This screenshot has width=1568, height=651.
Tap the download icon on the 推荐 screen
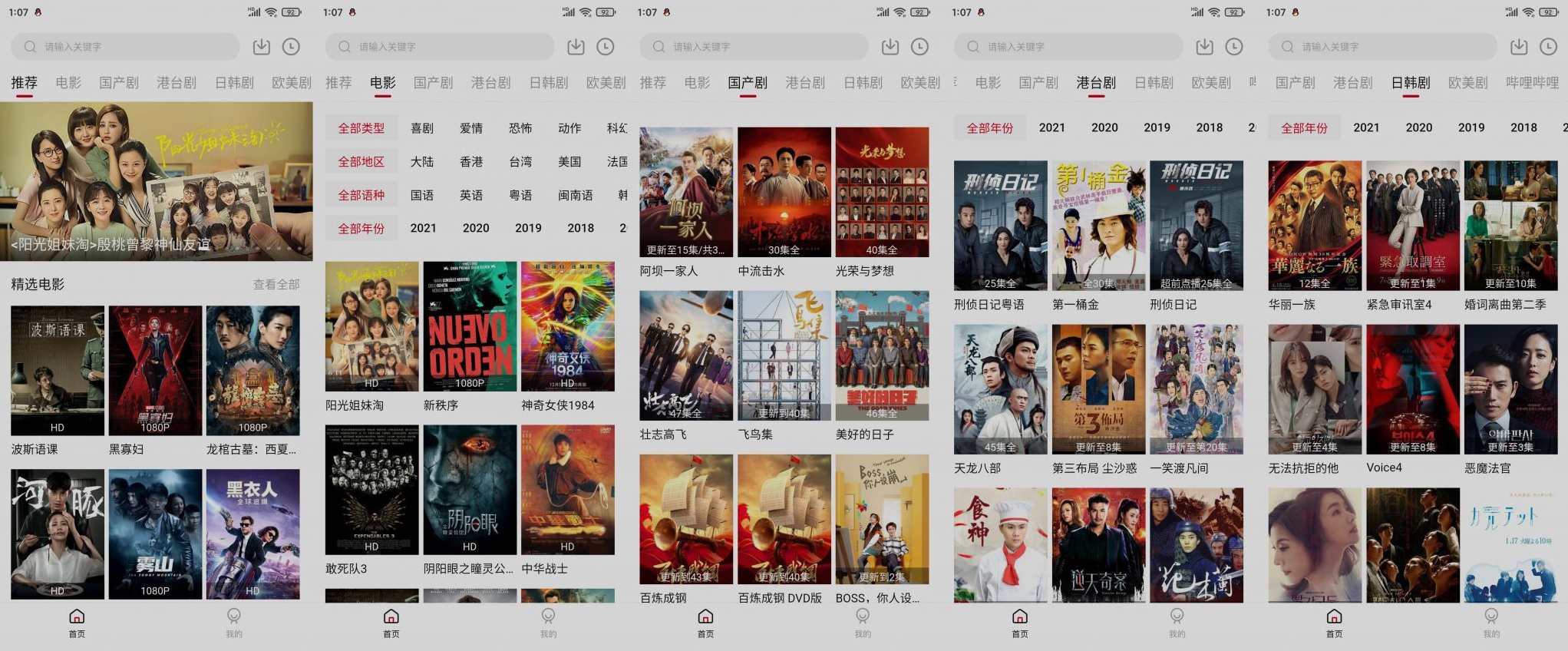[x=262, y=47]
